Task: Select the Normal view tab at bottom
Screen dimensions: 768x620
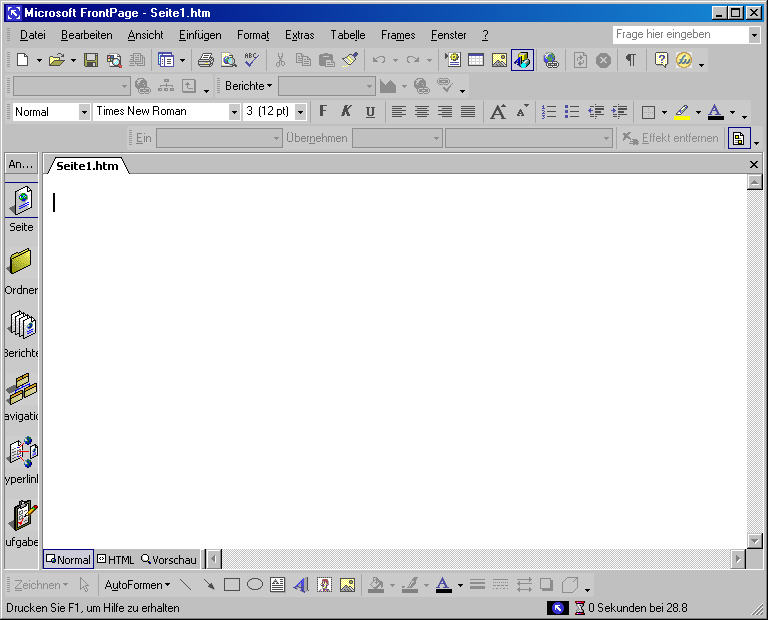Action: 68,559
